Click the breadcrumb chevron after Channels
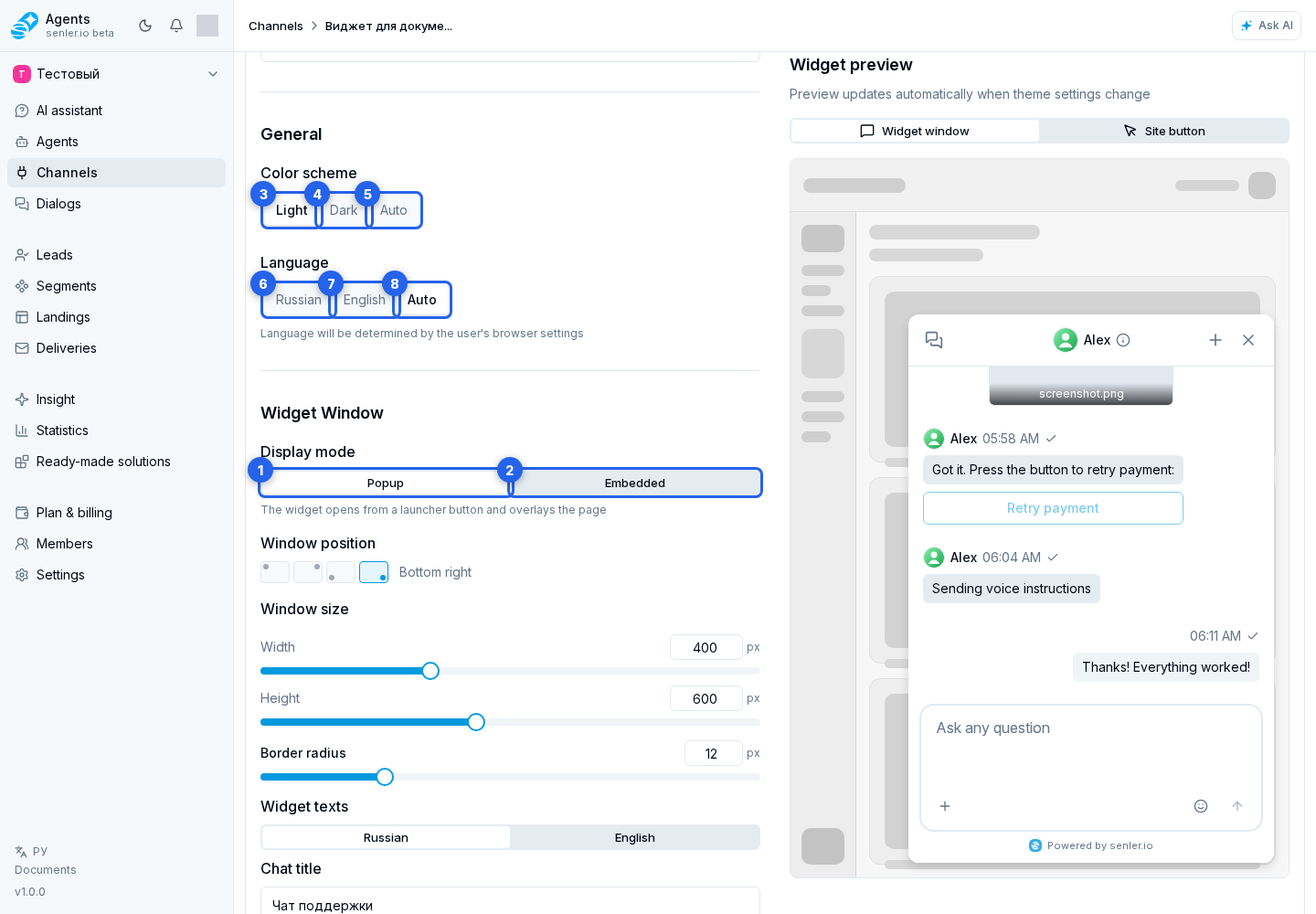The width and height of the screenshot is (1316, 914). point(313,26)
